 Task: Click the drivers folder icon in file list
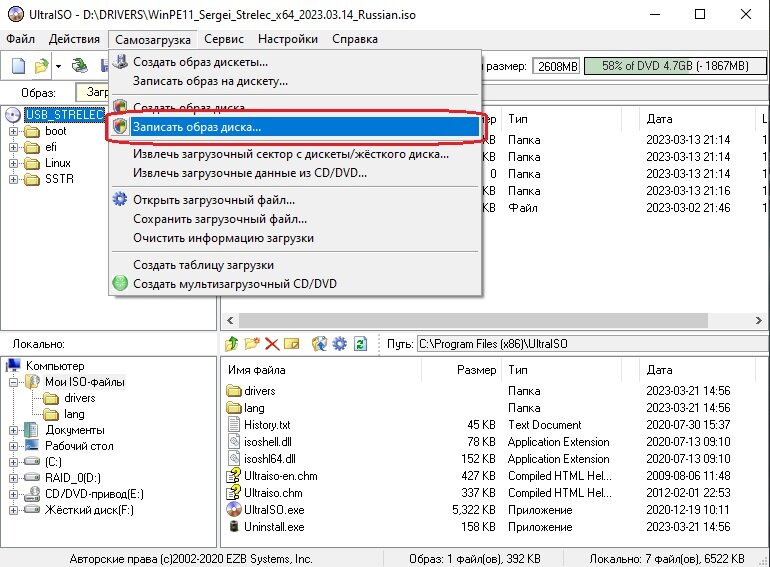click(234, 391)
